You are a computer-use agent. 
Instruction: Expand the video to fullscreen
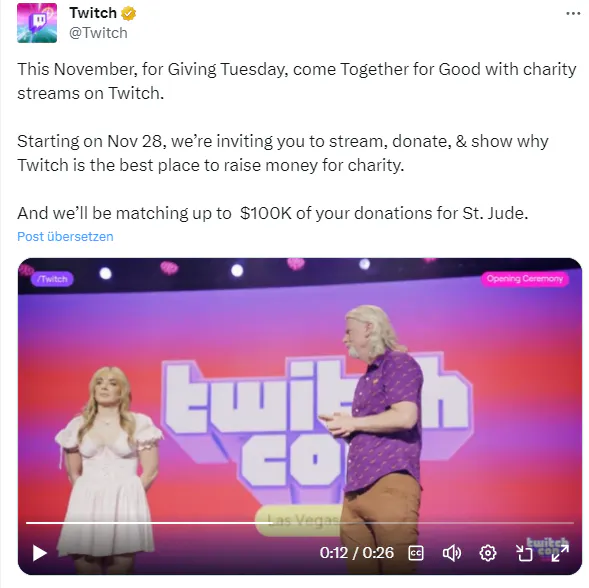[x=560, y=553]
